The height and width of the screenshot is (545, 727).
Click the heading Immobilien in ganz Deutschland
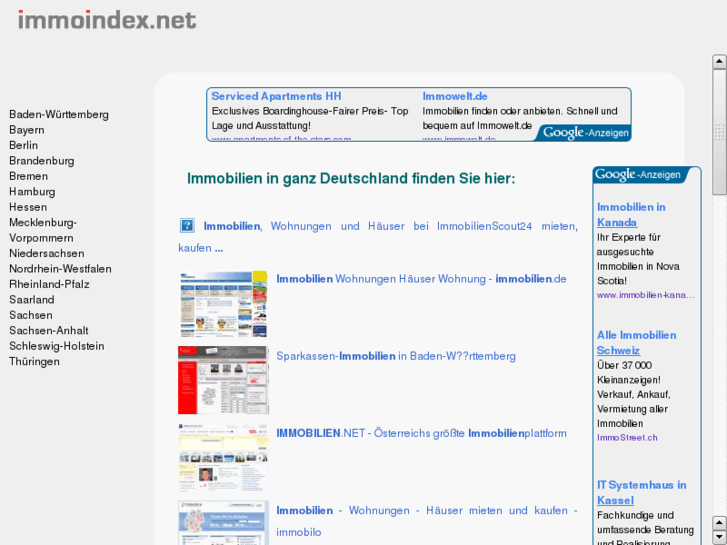(x=351, y=179)
